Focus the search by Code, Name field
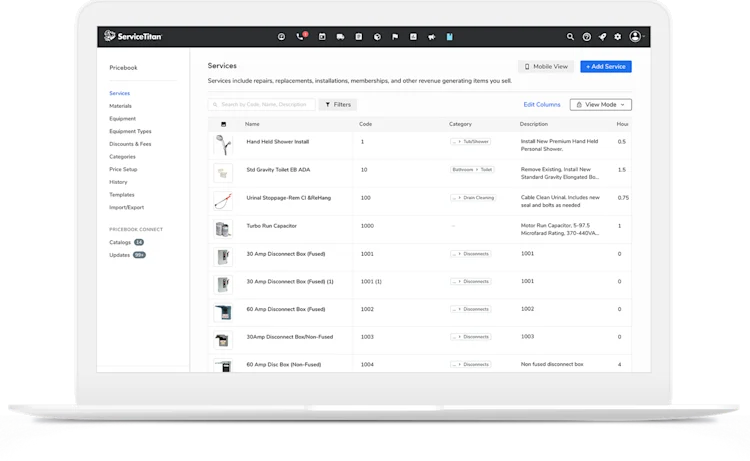 click(262, 104)
